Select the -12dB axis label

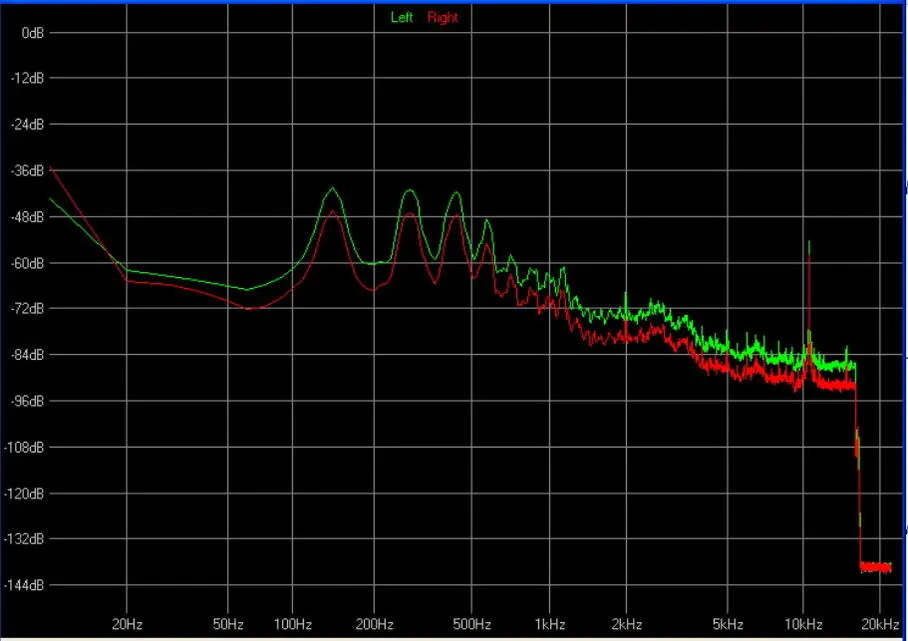tap(28, 78)
